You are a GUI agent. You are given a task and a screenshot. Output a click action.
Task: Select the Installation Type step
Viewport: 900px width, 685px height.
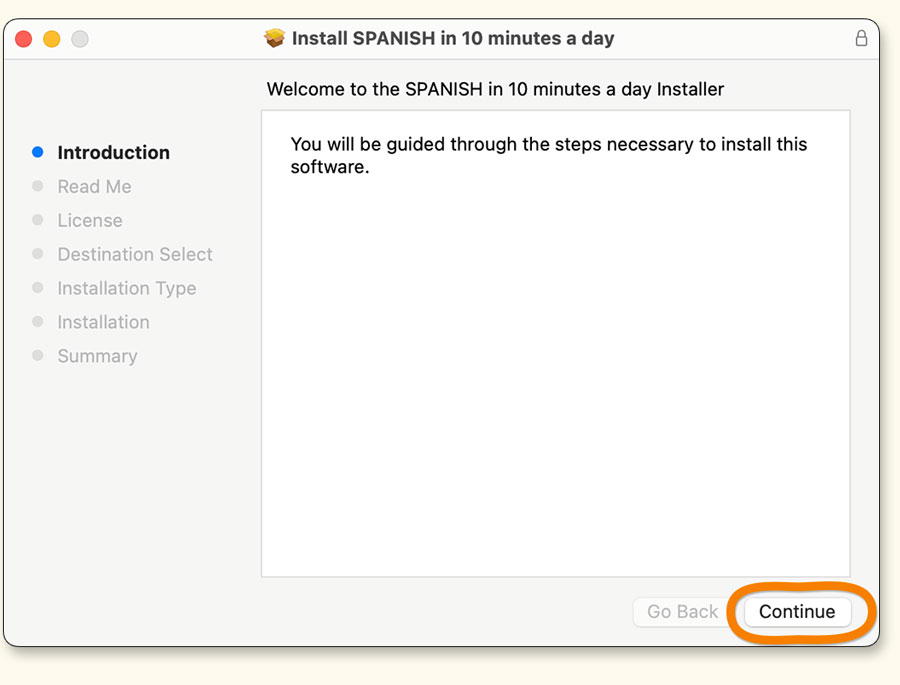(x=127, y=289)
